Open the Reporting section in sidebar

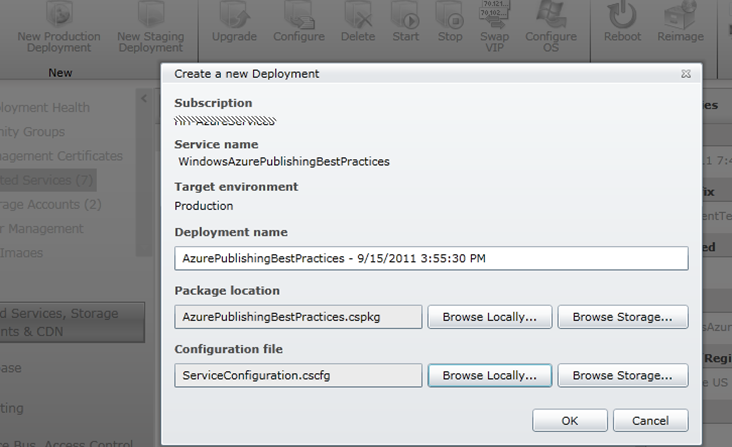coord(12,408)
